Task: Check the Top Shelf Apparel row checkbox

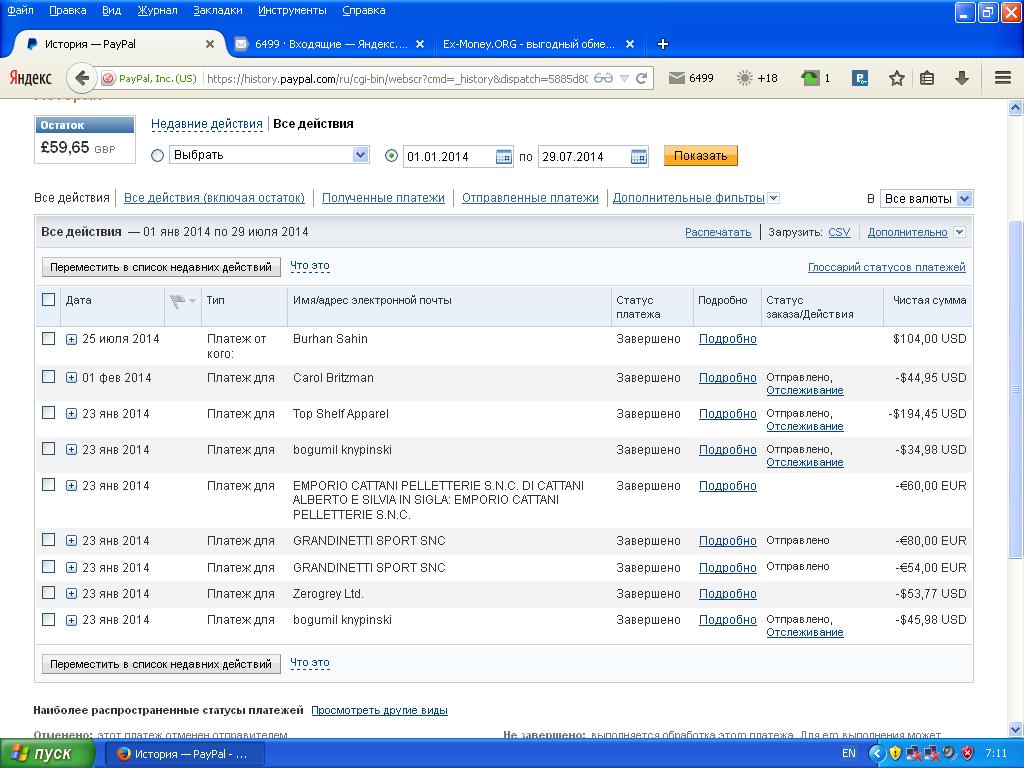Action: click(48, 413)
